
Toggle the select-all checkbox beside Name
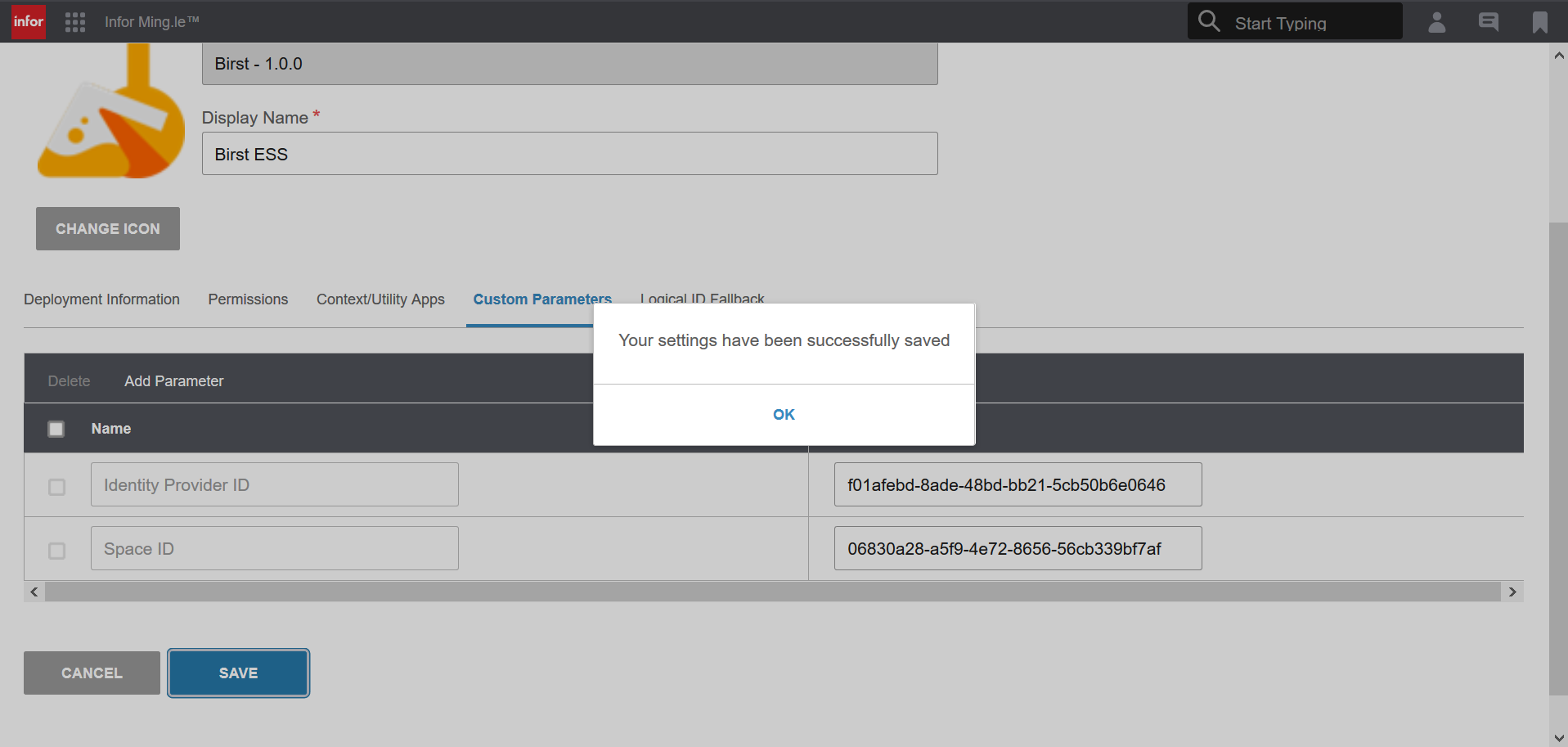click(x=56, y=429)
